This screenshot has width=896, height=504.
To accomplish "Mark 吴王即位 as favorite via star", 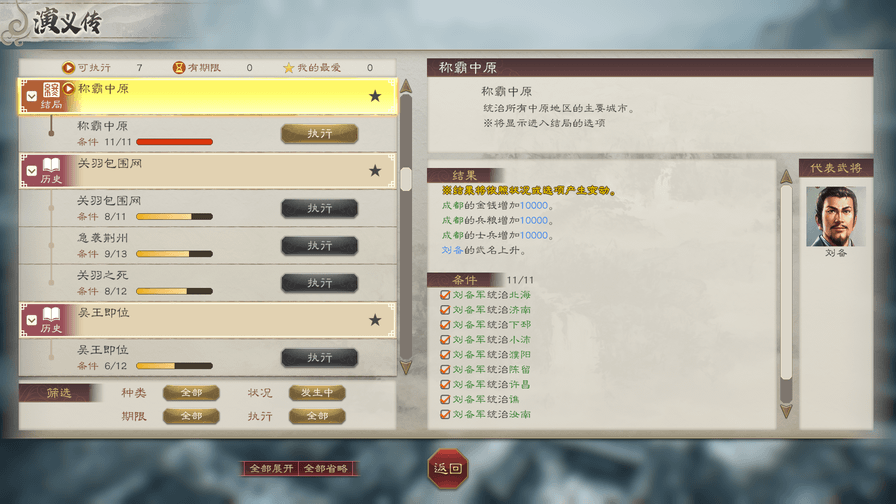I will tap(375, 320).
